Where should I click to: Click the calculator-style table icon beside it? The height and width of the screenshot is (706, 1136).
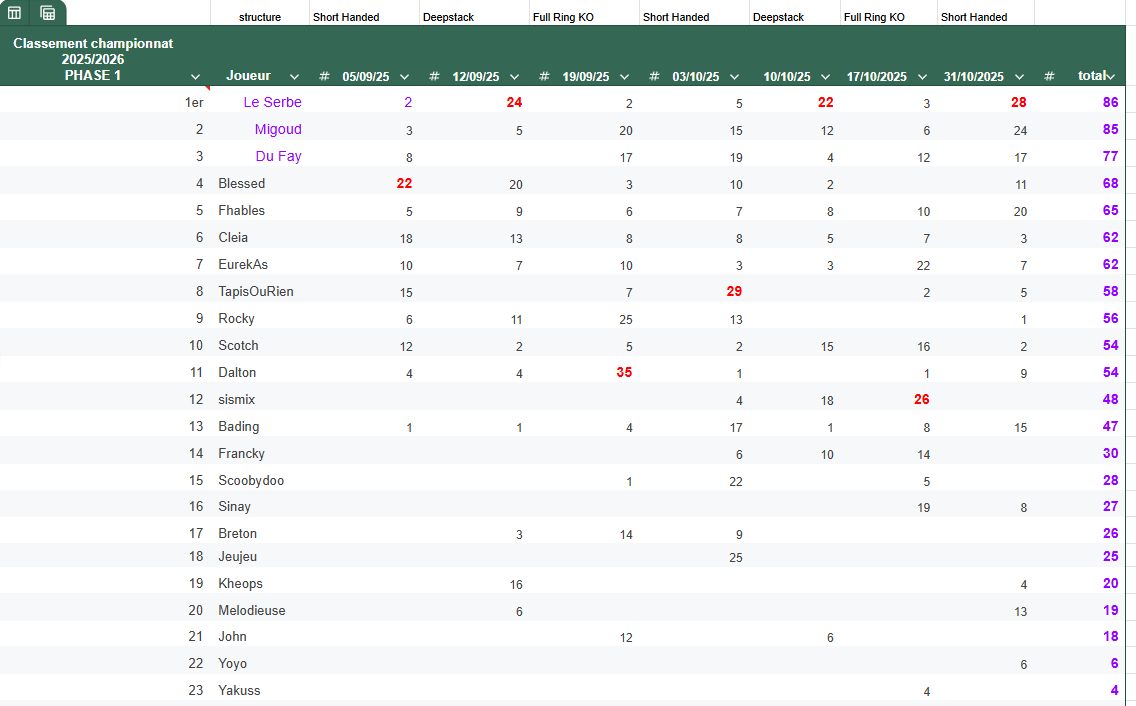tap(47, 13)
